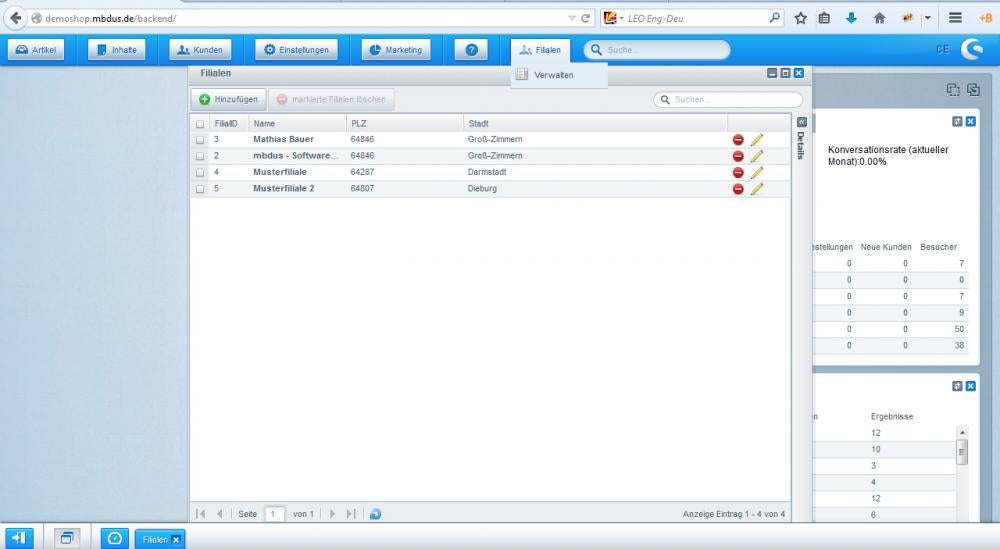Check the box for Mathias Bauer row
The width and height of the screenshot is (1000, 549).
tap(200, 140)
